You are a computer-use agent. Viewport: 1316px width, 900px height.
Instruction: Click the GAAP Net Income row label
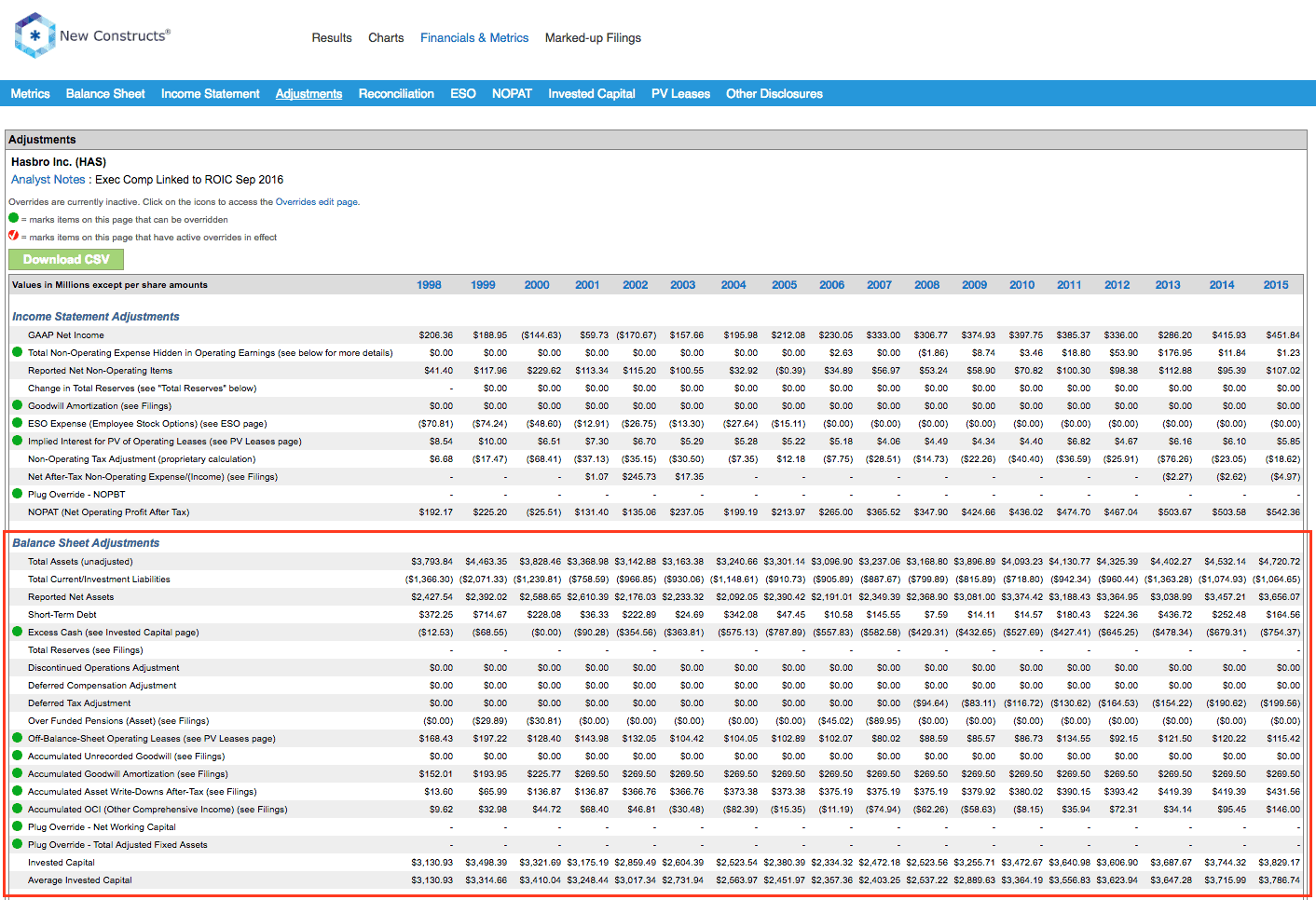66,335
